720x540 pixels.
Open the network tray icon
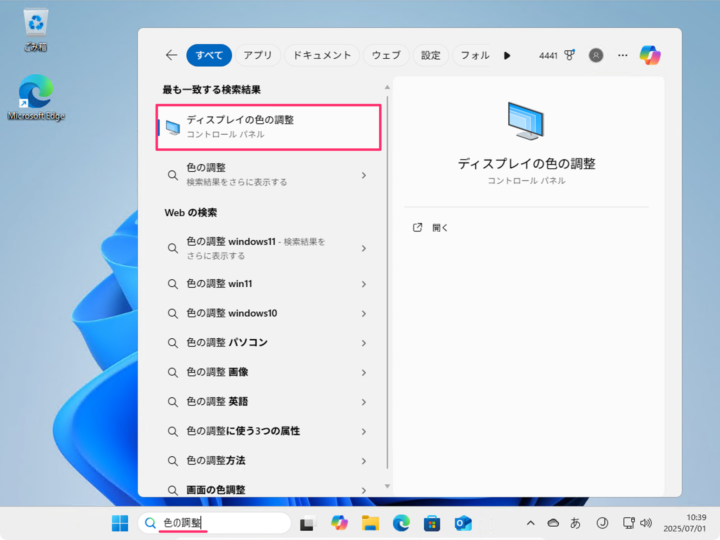pos(629,523)
